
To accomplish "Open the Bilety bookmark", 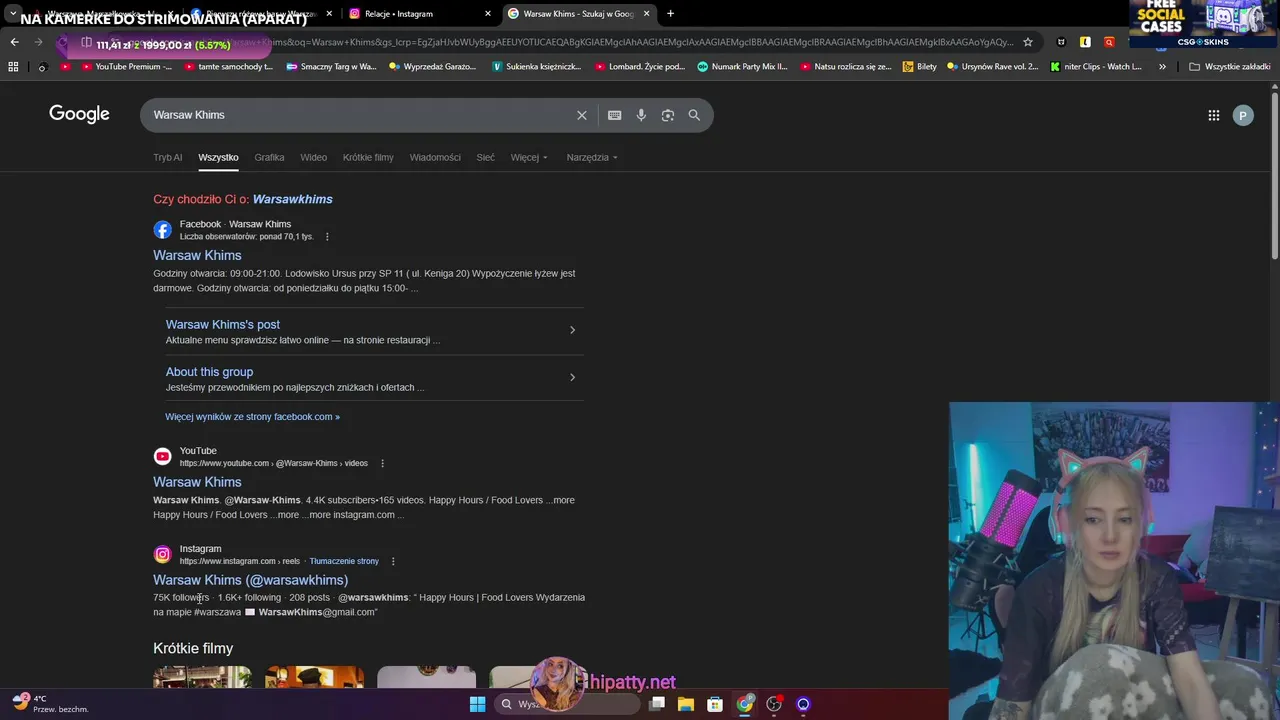I will point(920,67).
